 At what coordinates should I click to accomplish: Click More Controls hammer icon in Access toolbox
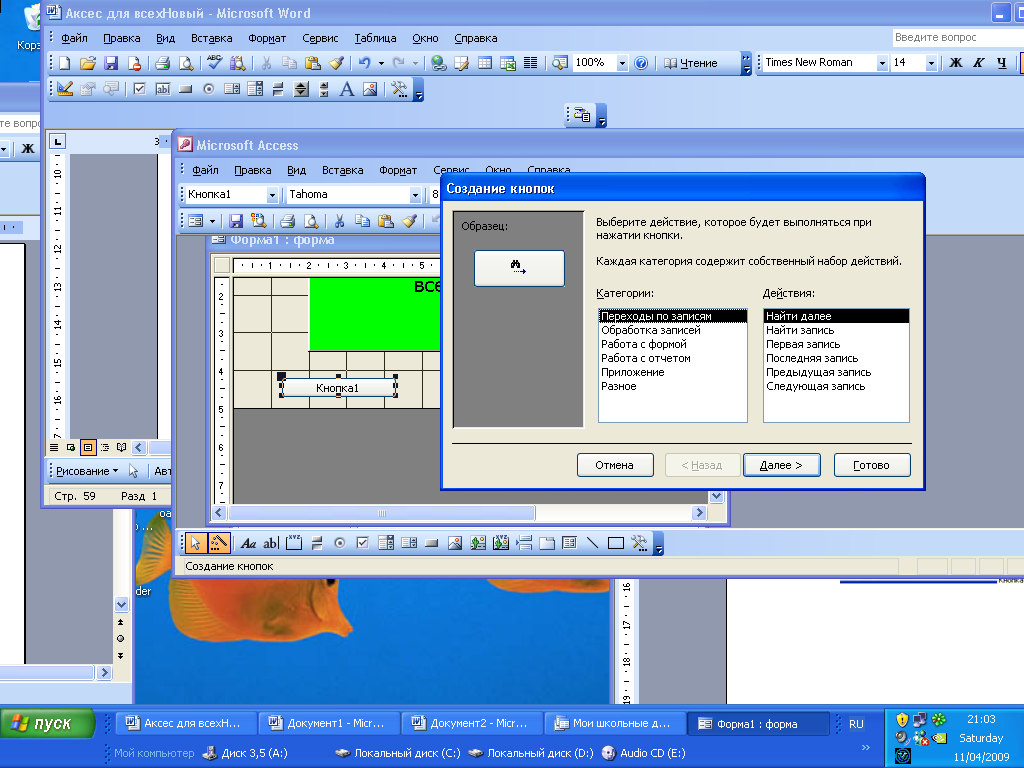click(x=639, y=543)
